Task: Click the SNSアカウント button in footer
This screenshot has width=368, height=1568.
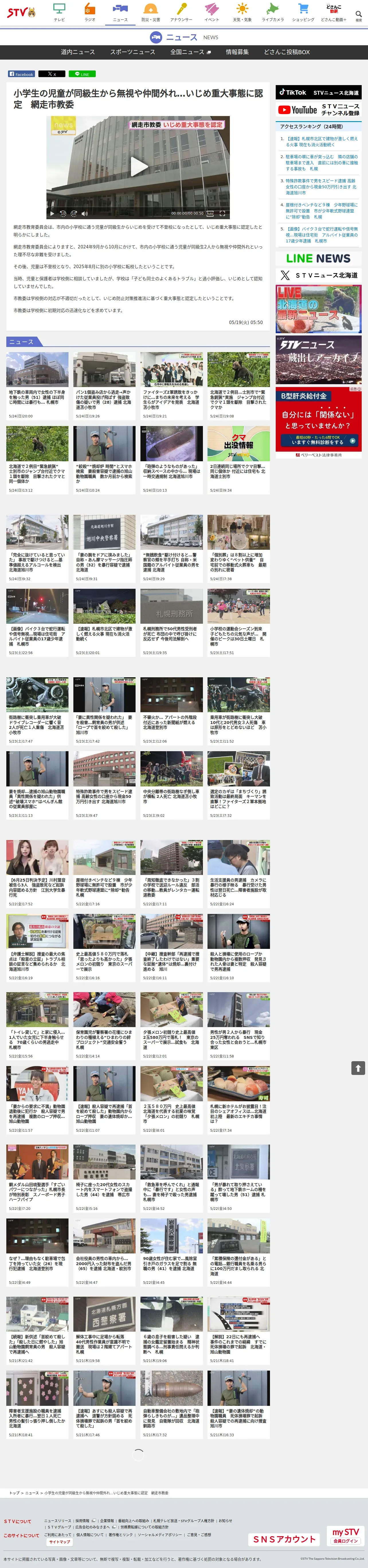Action: pos(285,1539)
